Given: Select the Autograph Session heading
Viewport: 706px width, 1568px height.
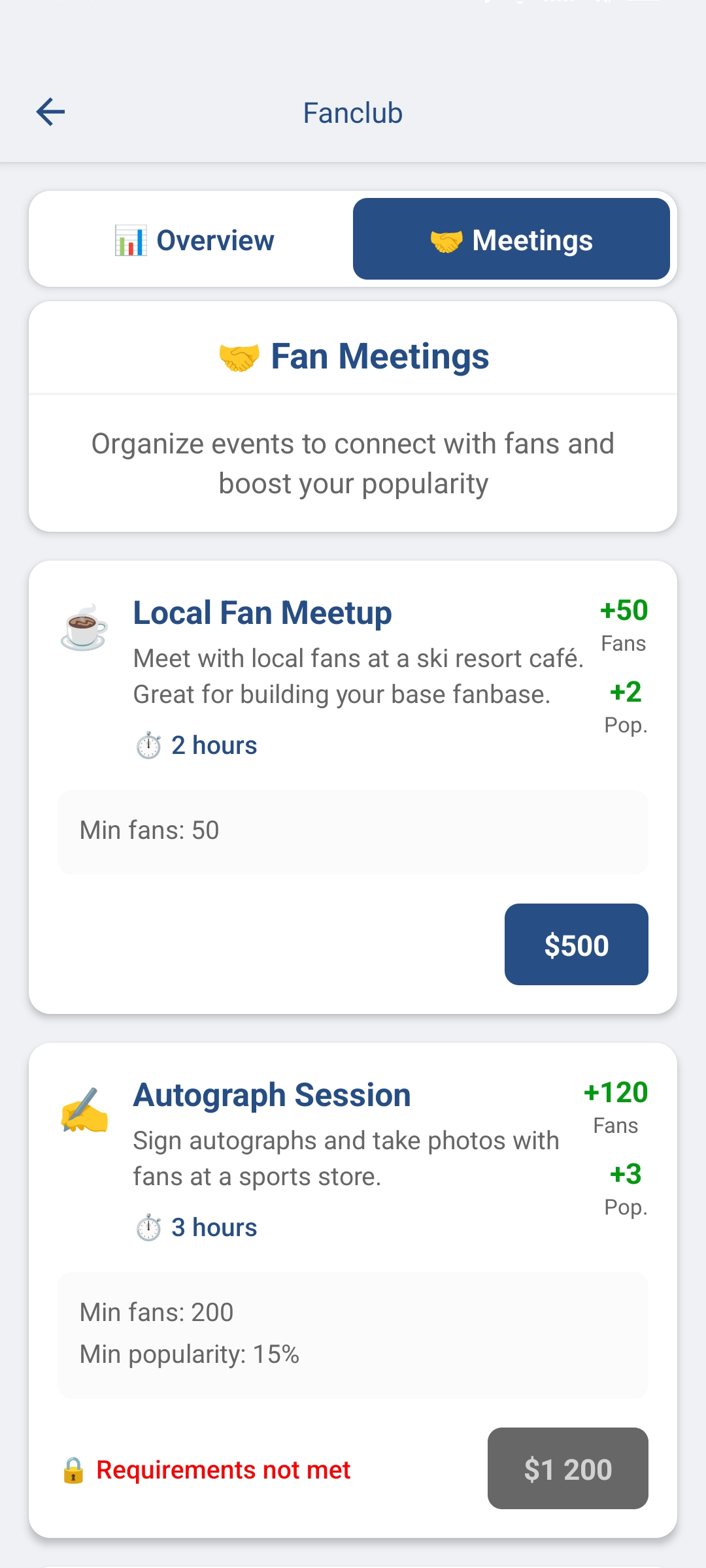Looking at the screenshot, I should (x=272, y=1095).
